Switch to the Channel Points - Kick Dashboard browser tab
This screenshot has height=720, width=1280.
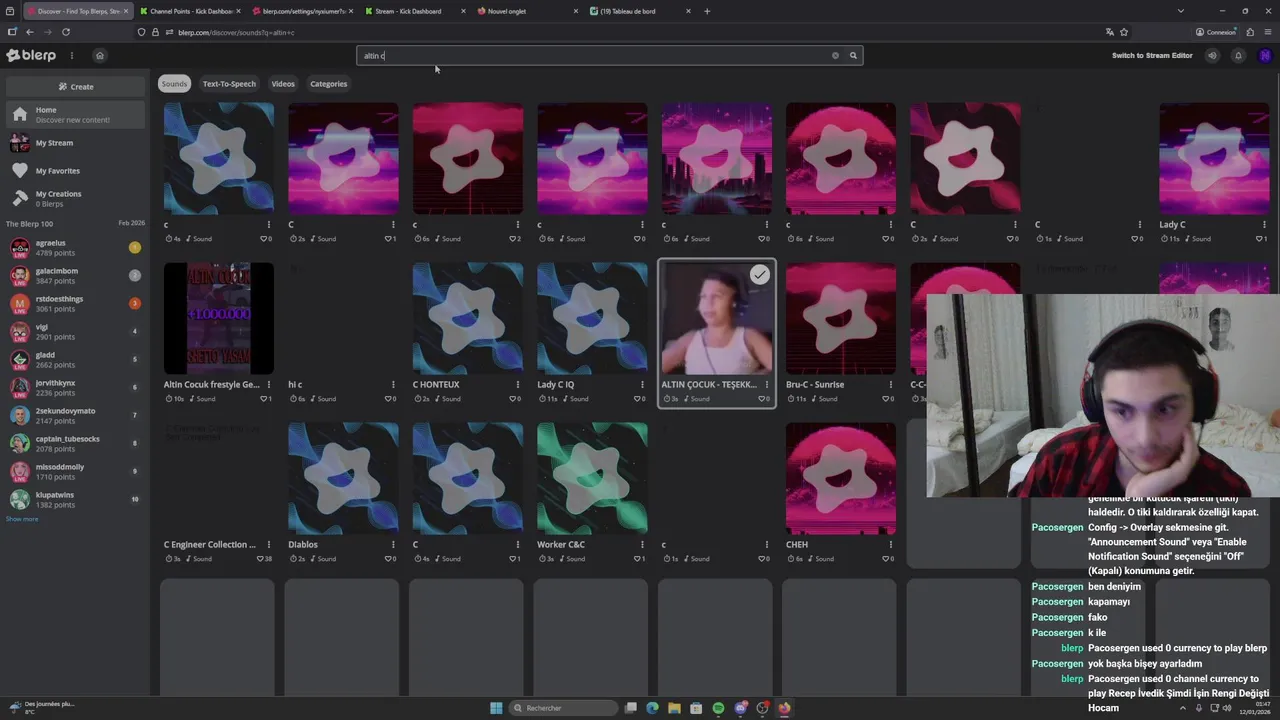tap(190, 11)
